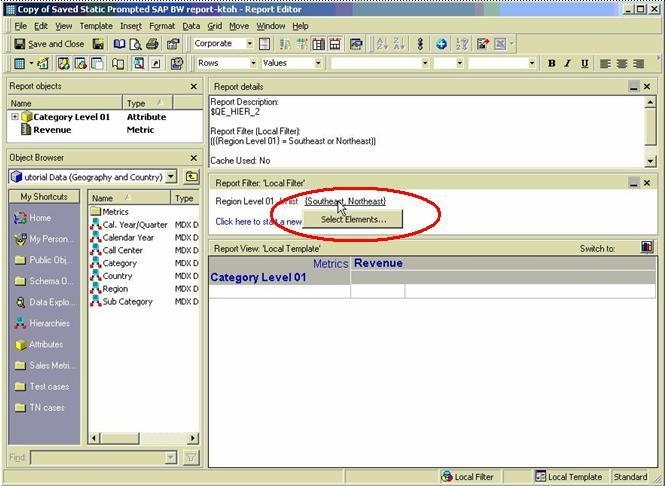This screenshot has height=486, width=665.
Task: Open the Hierarchies shortcut
Action: (x=48, y=324)
